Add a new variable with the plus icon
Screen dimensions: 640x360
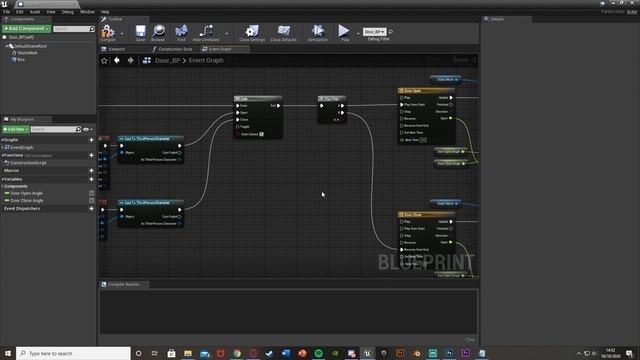[91, 179]
